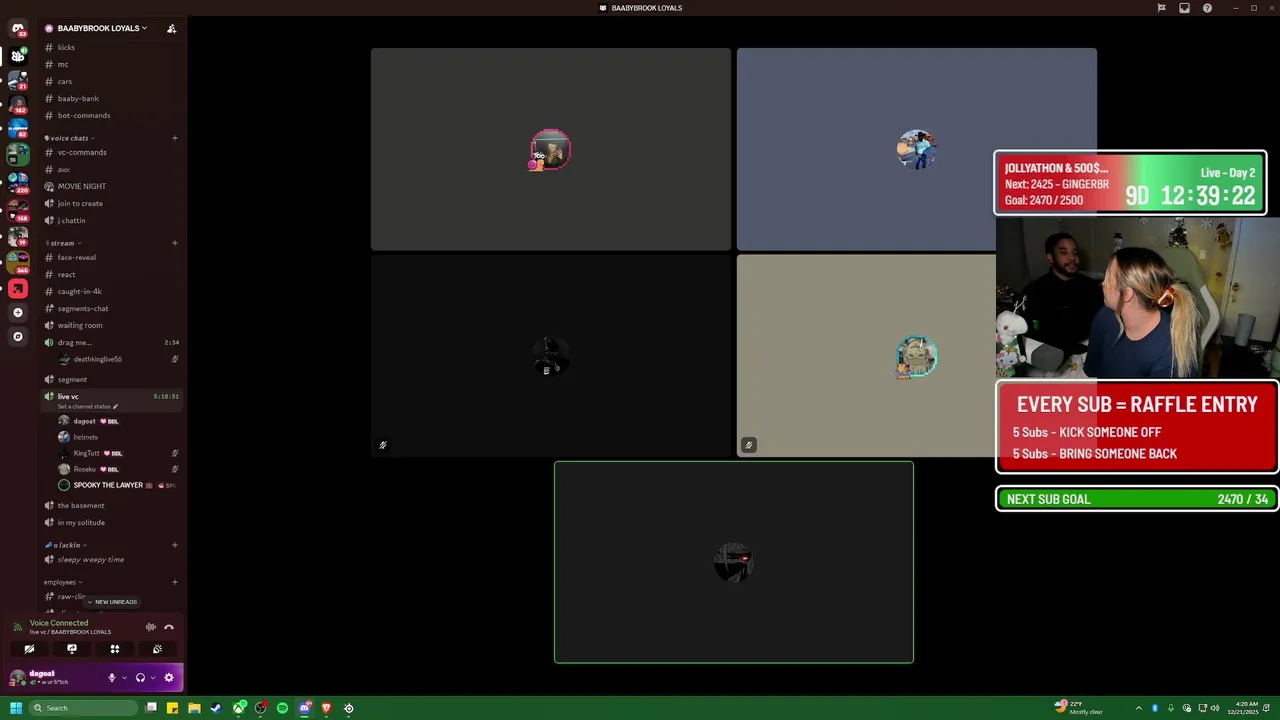Open Discover servers compass icon
Viewport: 1280px width, 720px height.
17,337
